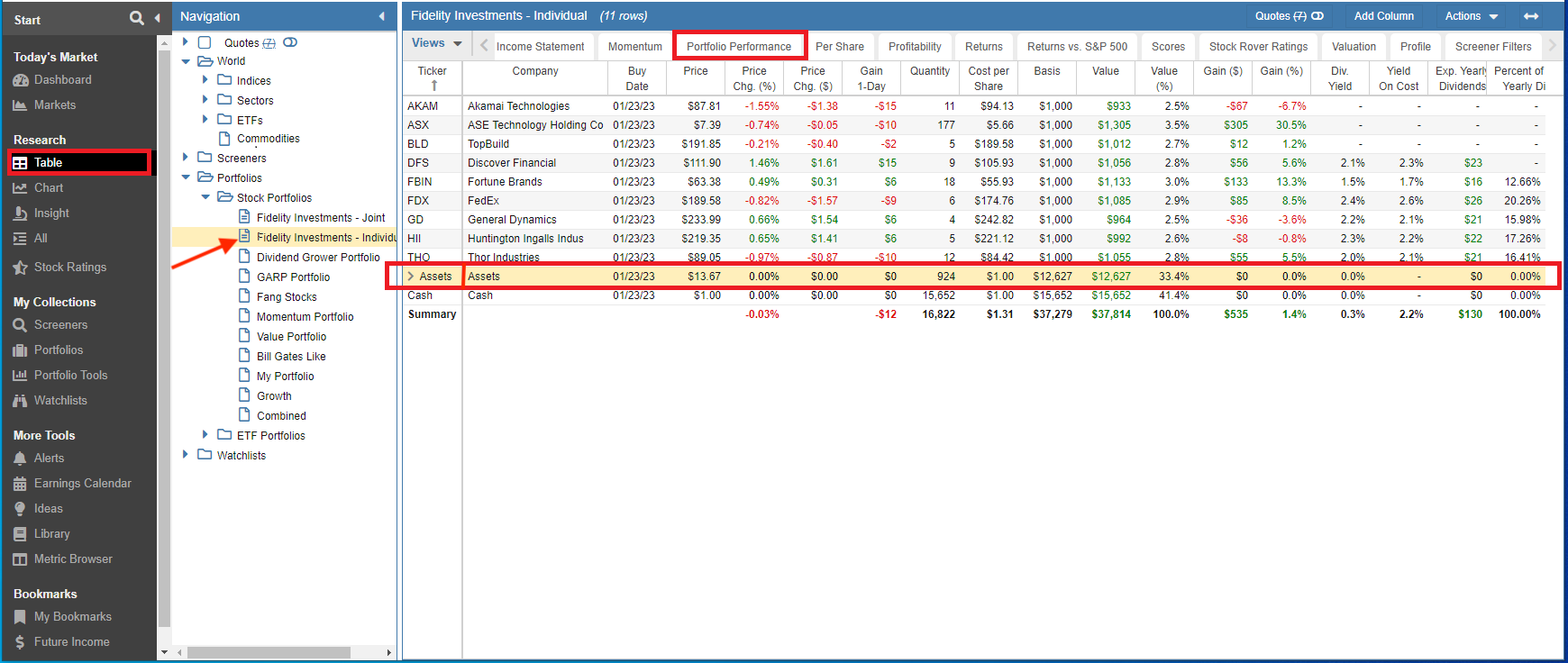Expand the ETF Portfolios folder
Image resolution: width=1568 pixels, height=663 pixels.
click(x=205, y=434)
